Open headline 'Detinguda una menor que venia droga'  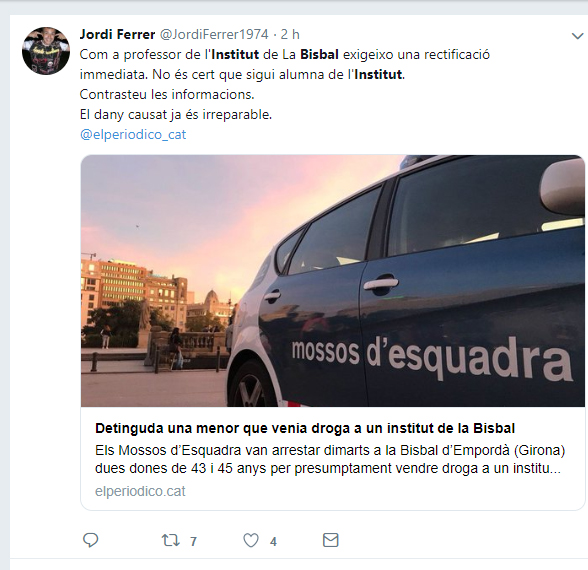pos(305,428)
